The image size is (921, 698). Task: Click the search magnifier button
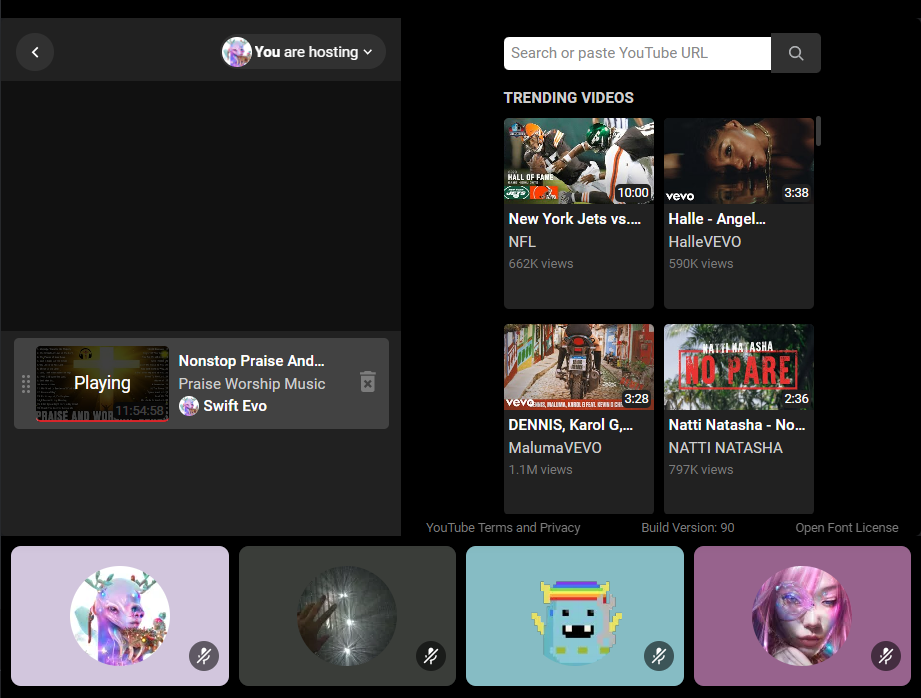[796, 53]
